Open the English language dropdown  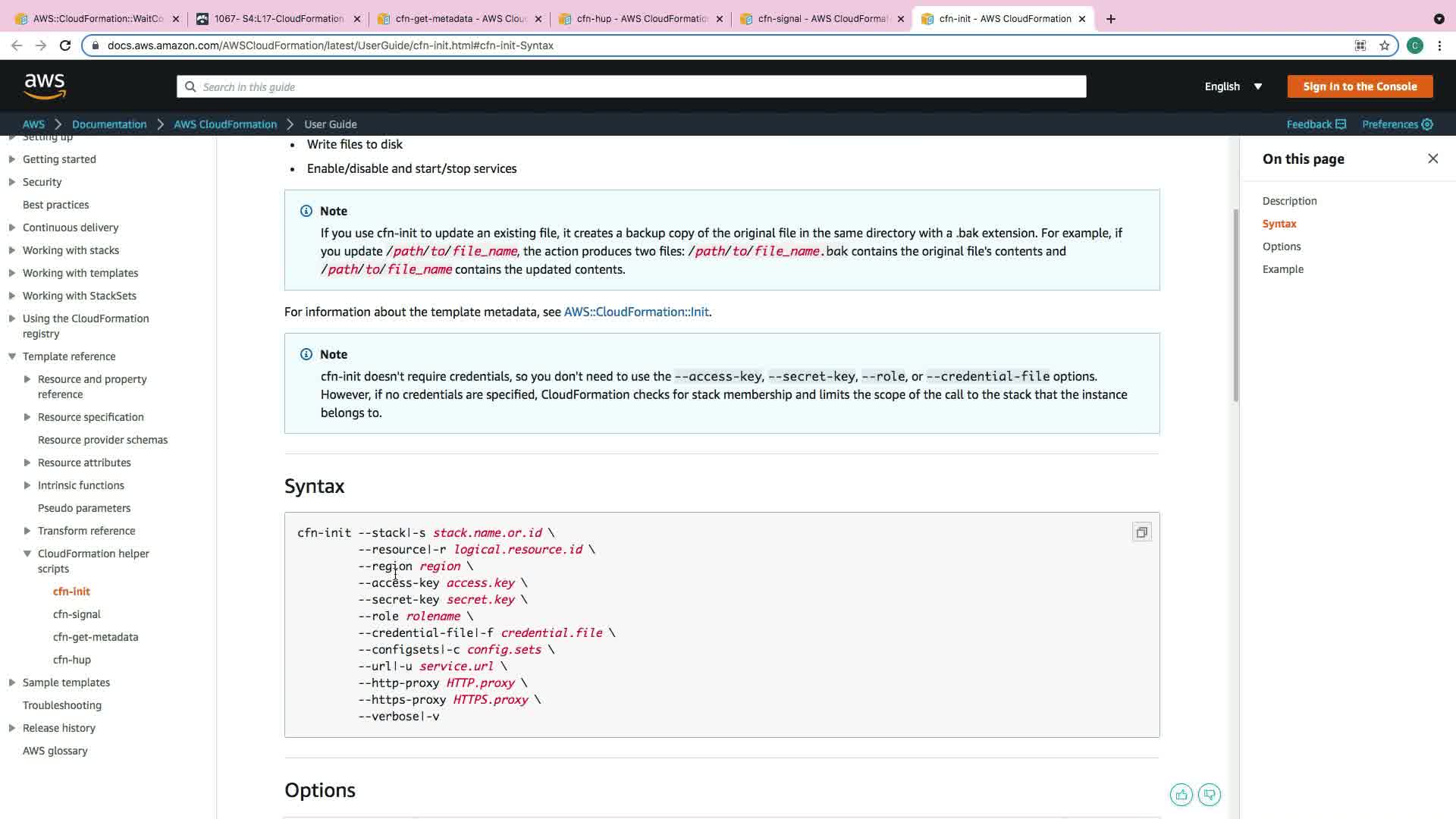coord(1233,86)
